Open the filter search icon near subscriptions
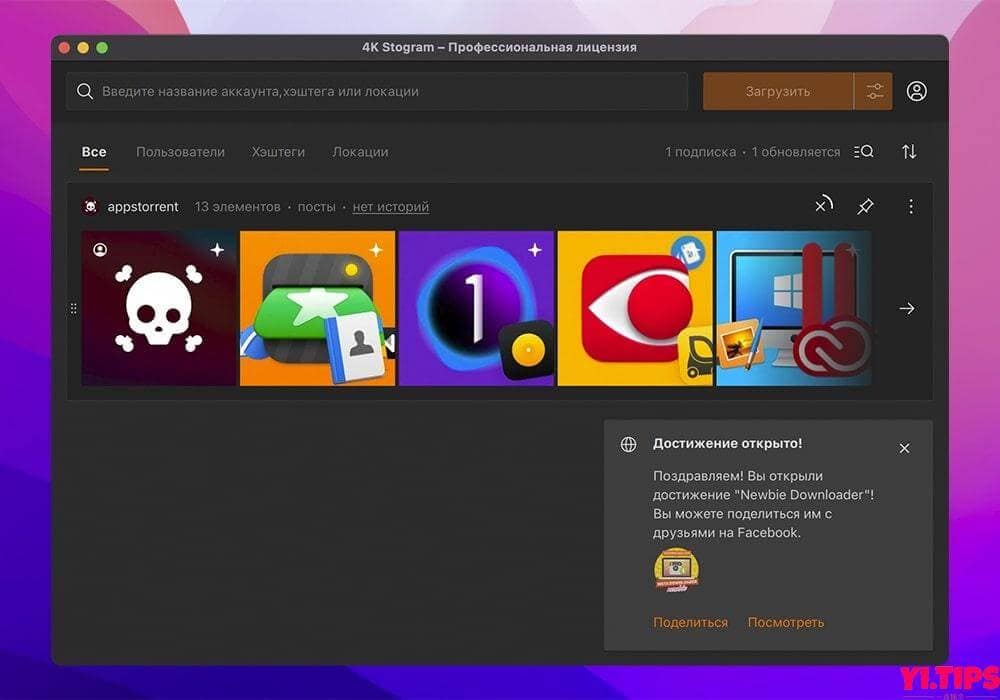This screenshot has height=700, width=1000. [x=863, y=151]
